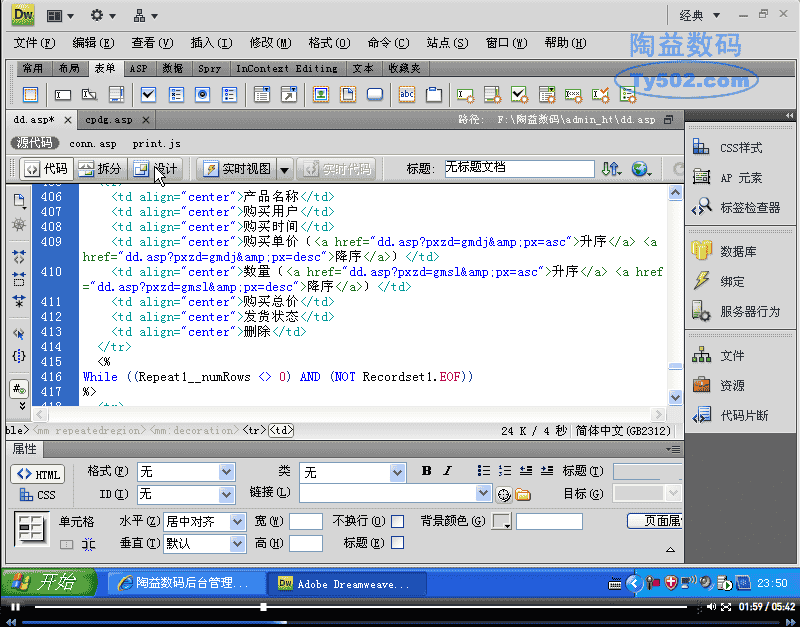Click the Bold formatting icon
The image size is (800, 627).
click(x=427, y=471)
